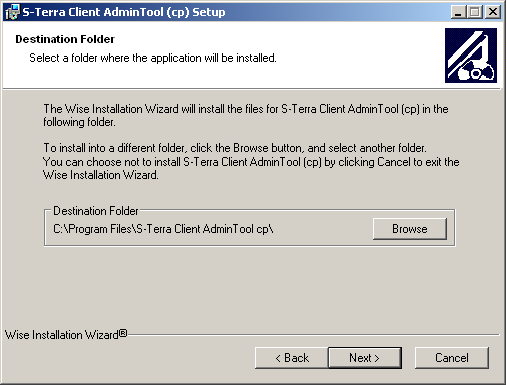Click the 'You can choose not to install' sentence
The image size is (507, 385).
(x=251, y=168)
